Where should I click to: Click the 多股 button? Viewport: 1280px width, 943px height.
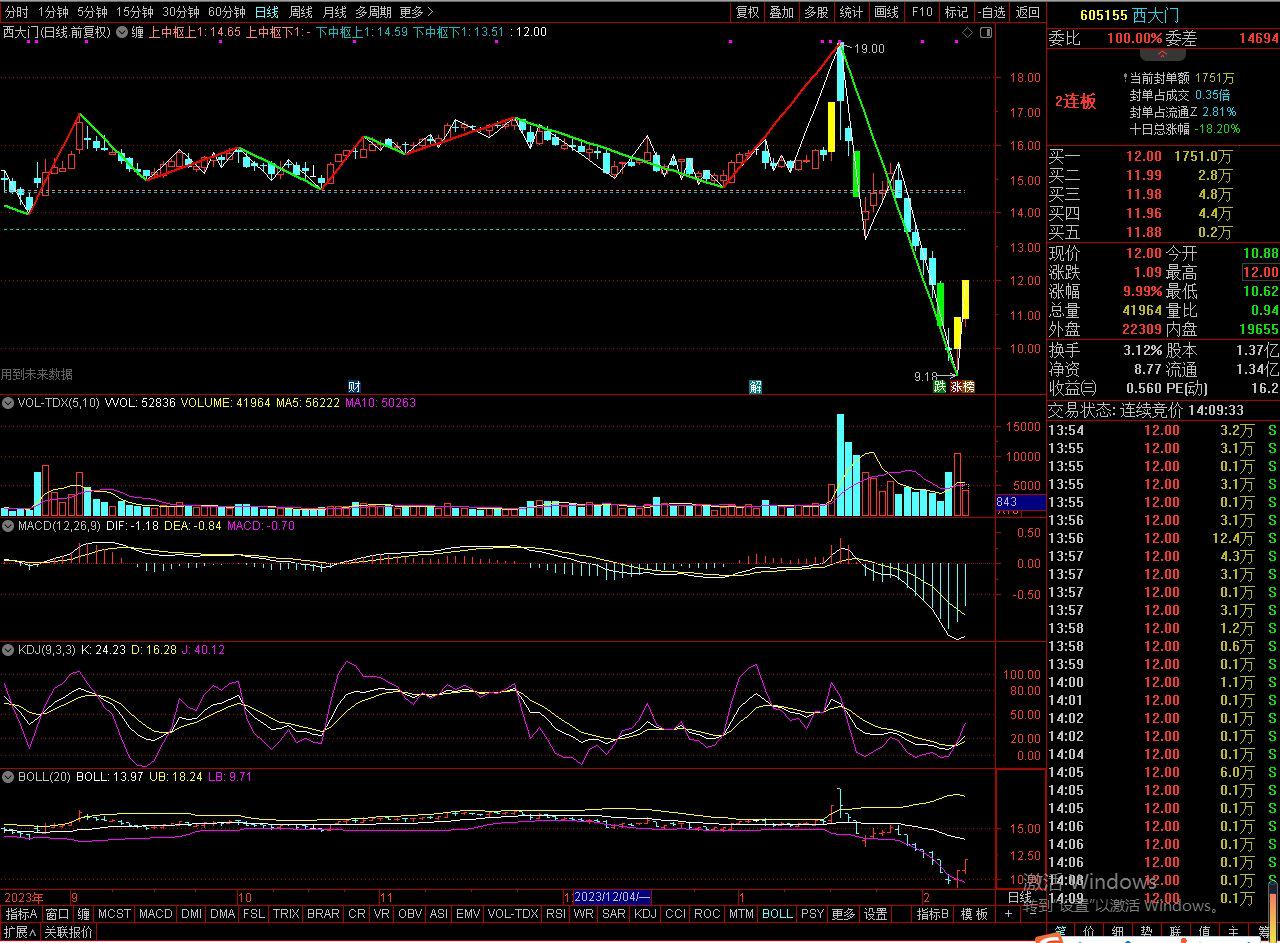coord(816,12)
